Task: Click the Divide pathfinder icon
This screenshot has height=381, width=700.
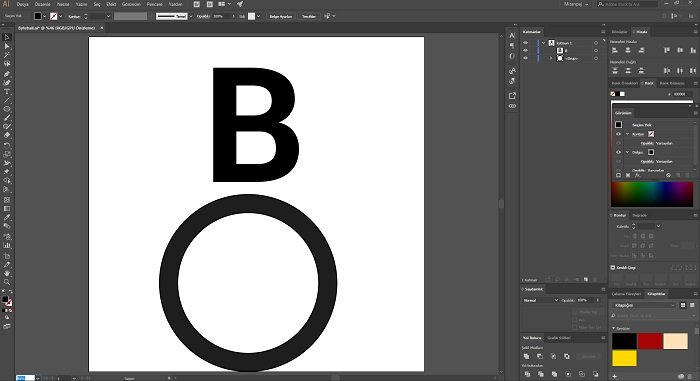Action: click(527, 374)
